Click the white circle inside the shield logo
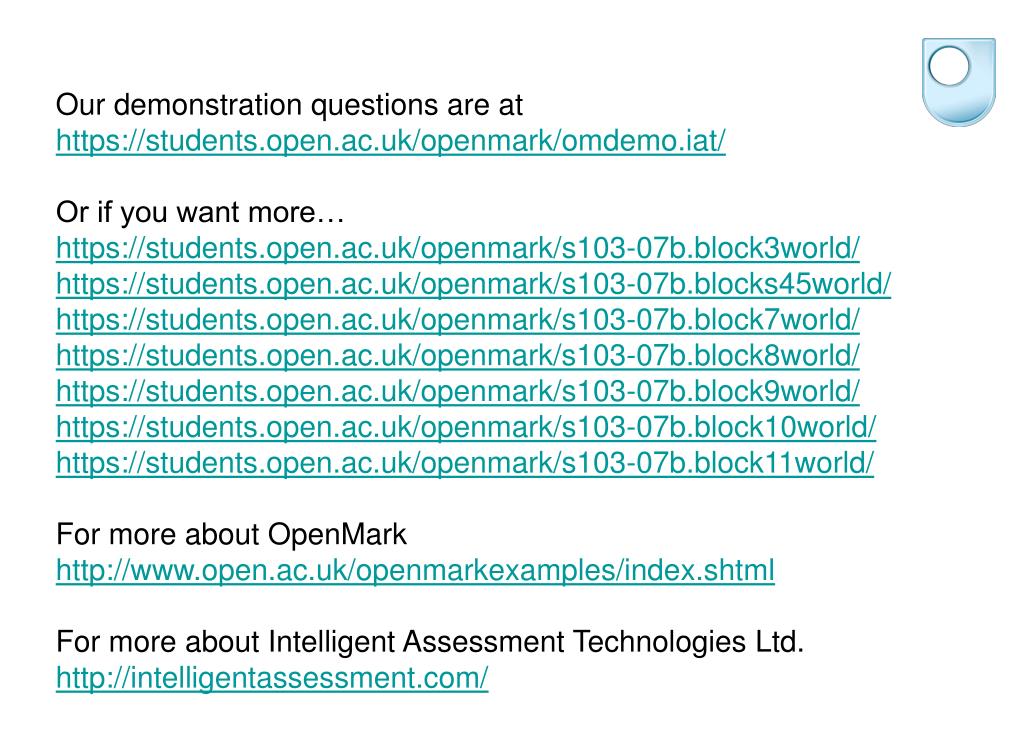This screenshot has width=1024, height=740. coord(949,66)
